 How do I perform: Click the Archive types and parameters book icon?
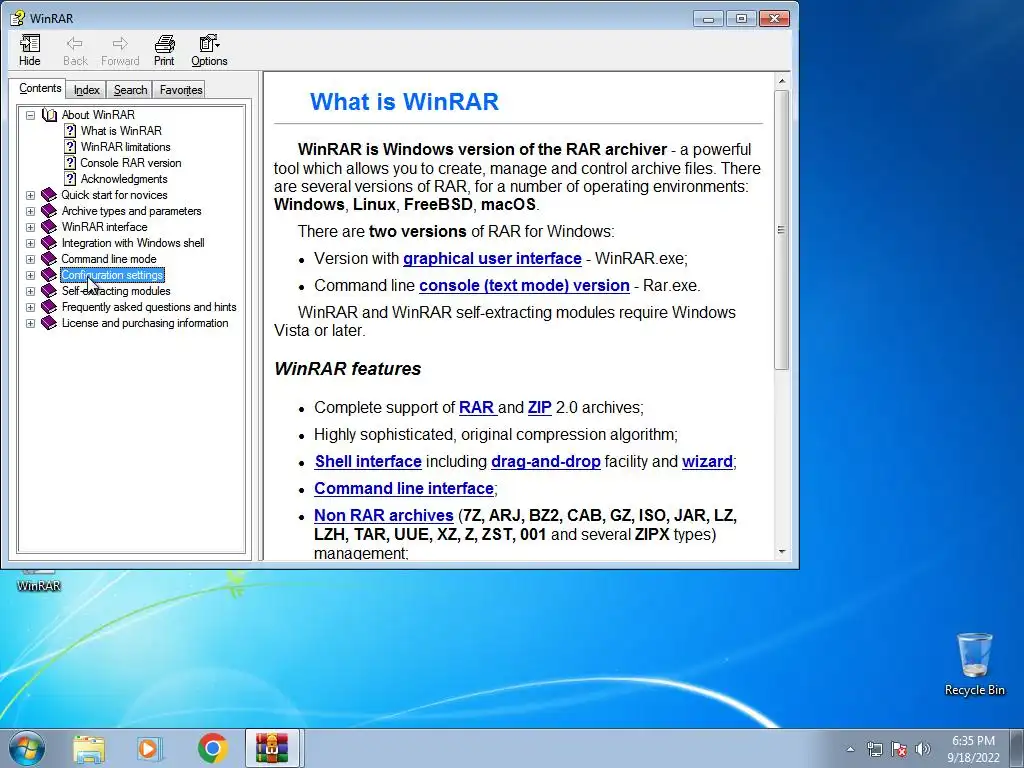(49, 211)
